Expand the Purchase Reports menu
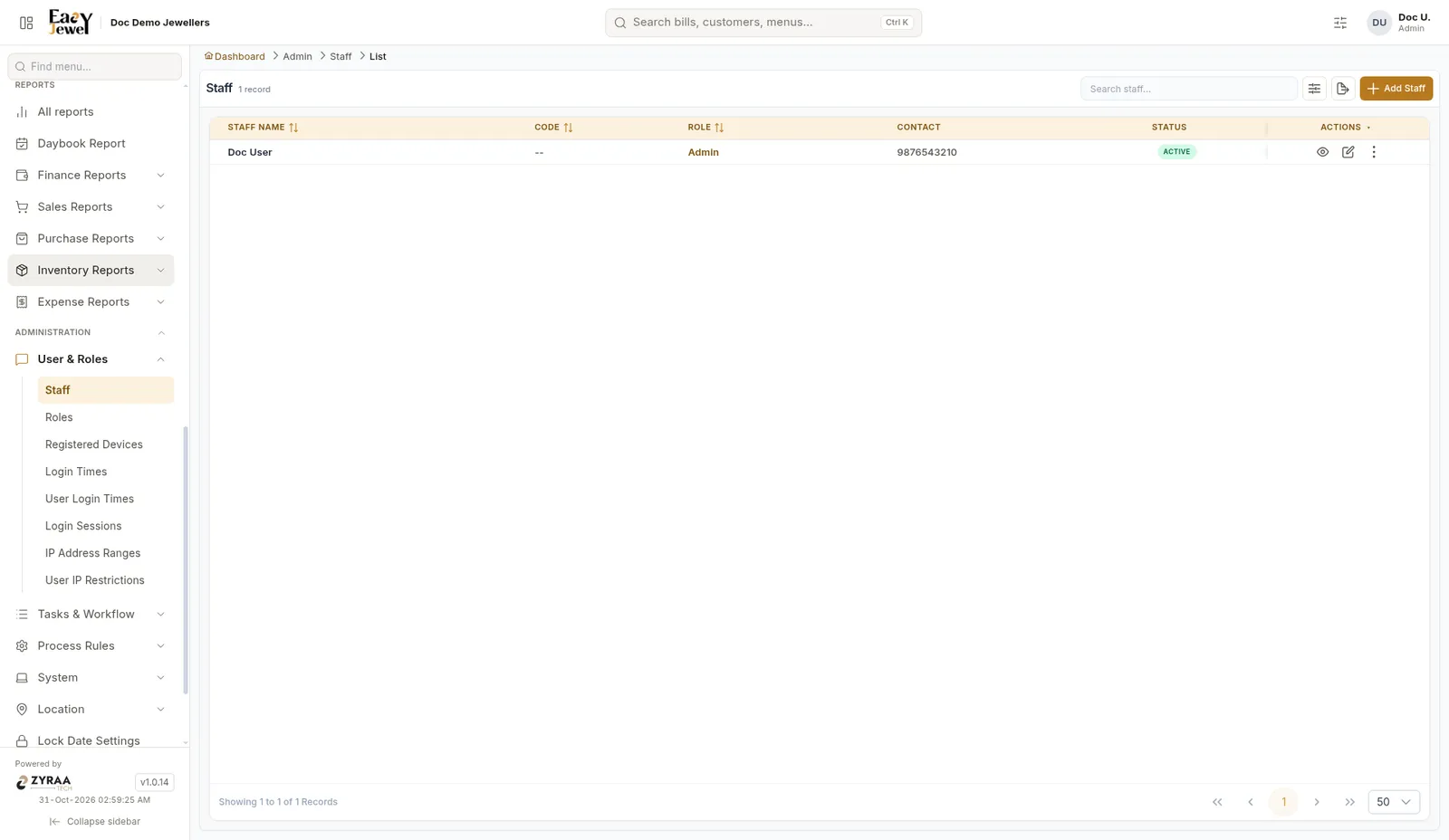 click(91, 239)
